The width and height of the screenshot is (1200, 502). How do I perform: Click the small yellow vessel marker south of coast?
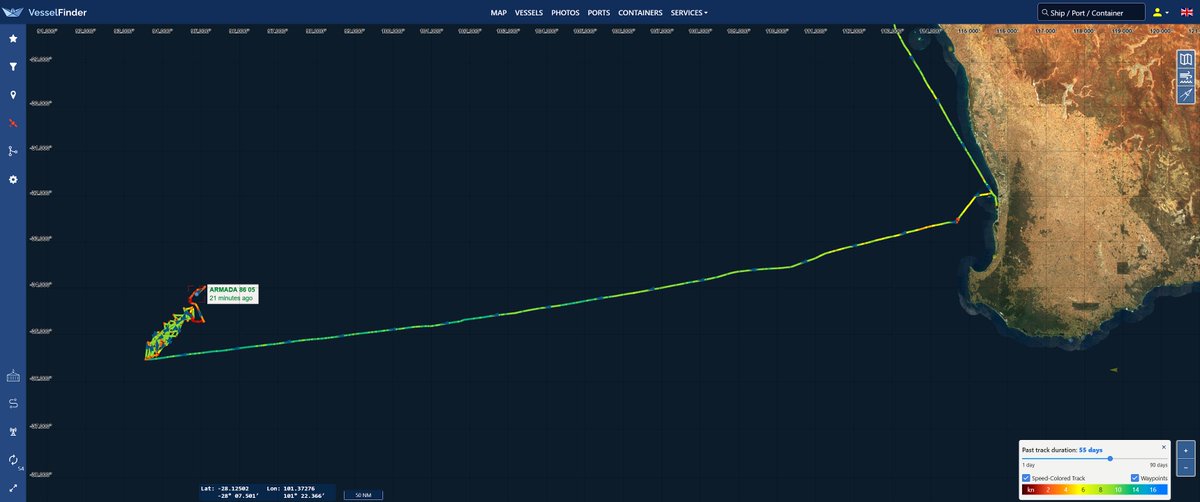1114,369
